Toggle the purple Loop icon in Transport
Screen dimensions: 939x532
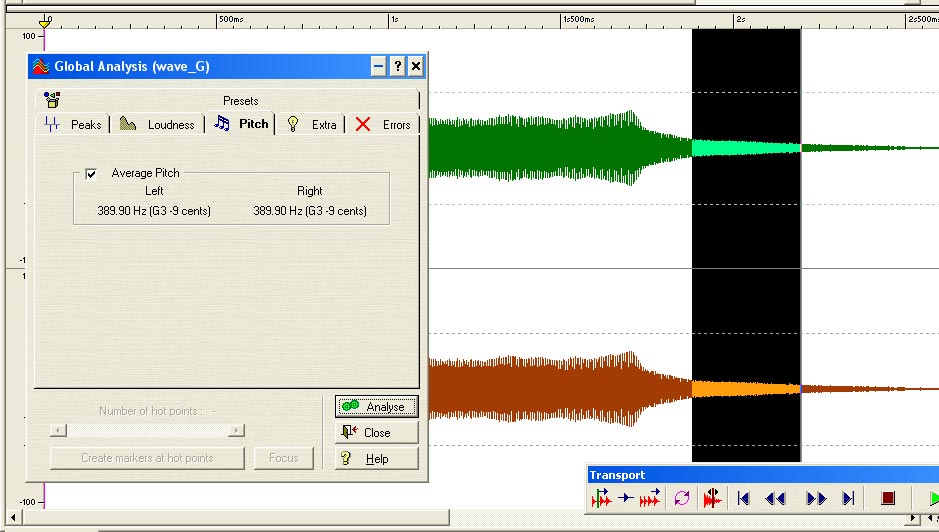(x=682, y=498)
